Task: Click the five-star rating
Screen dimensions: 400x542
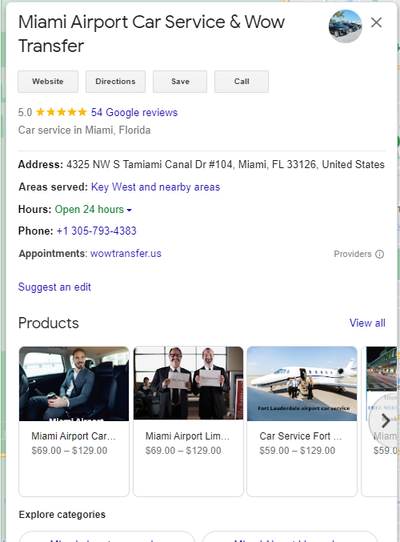Action: [x=62, y=112]
